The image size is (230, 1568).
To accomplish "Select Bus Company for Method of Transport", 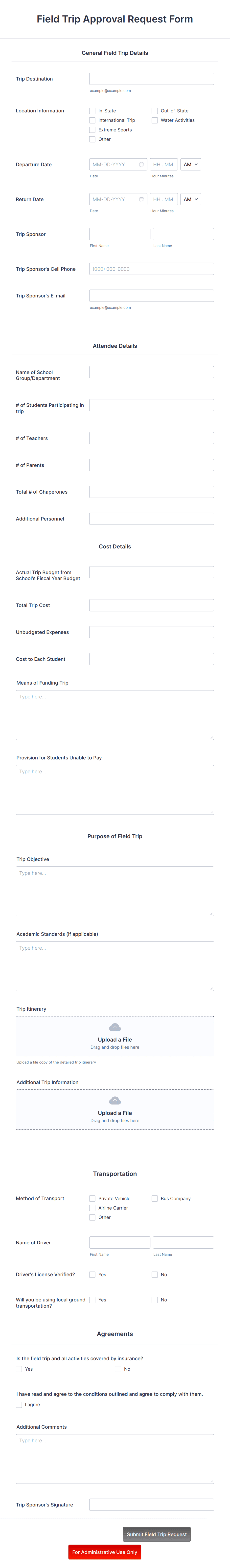I will [x=154, y=1198].
